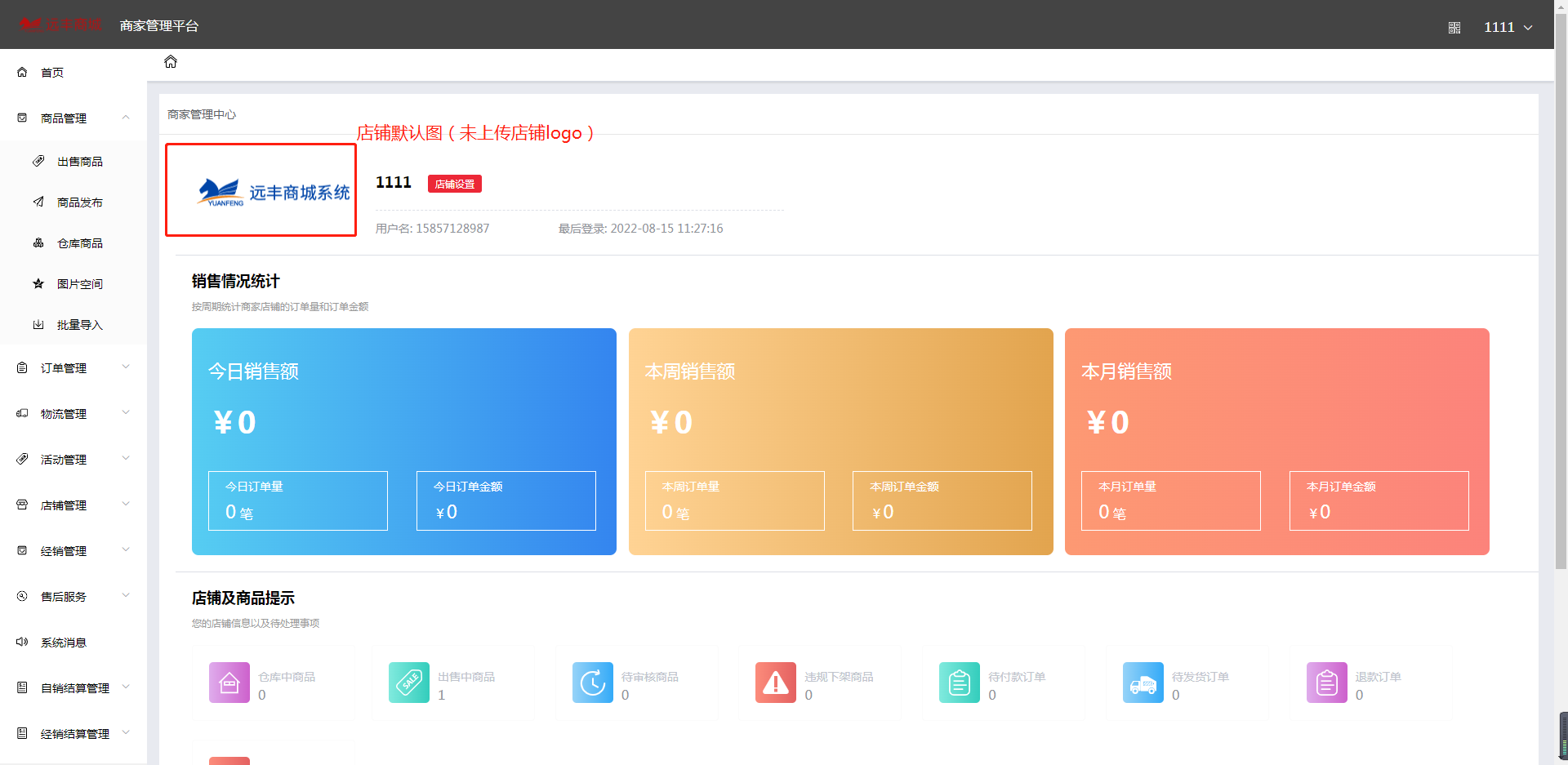Screen dimensions: 1568x765
Task: Click the 退款订单 link text
Action: click(1379, 677)
